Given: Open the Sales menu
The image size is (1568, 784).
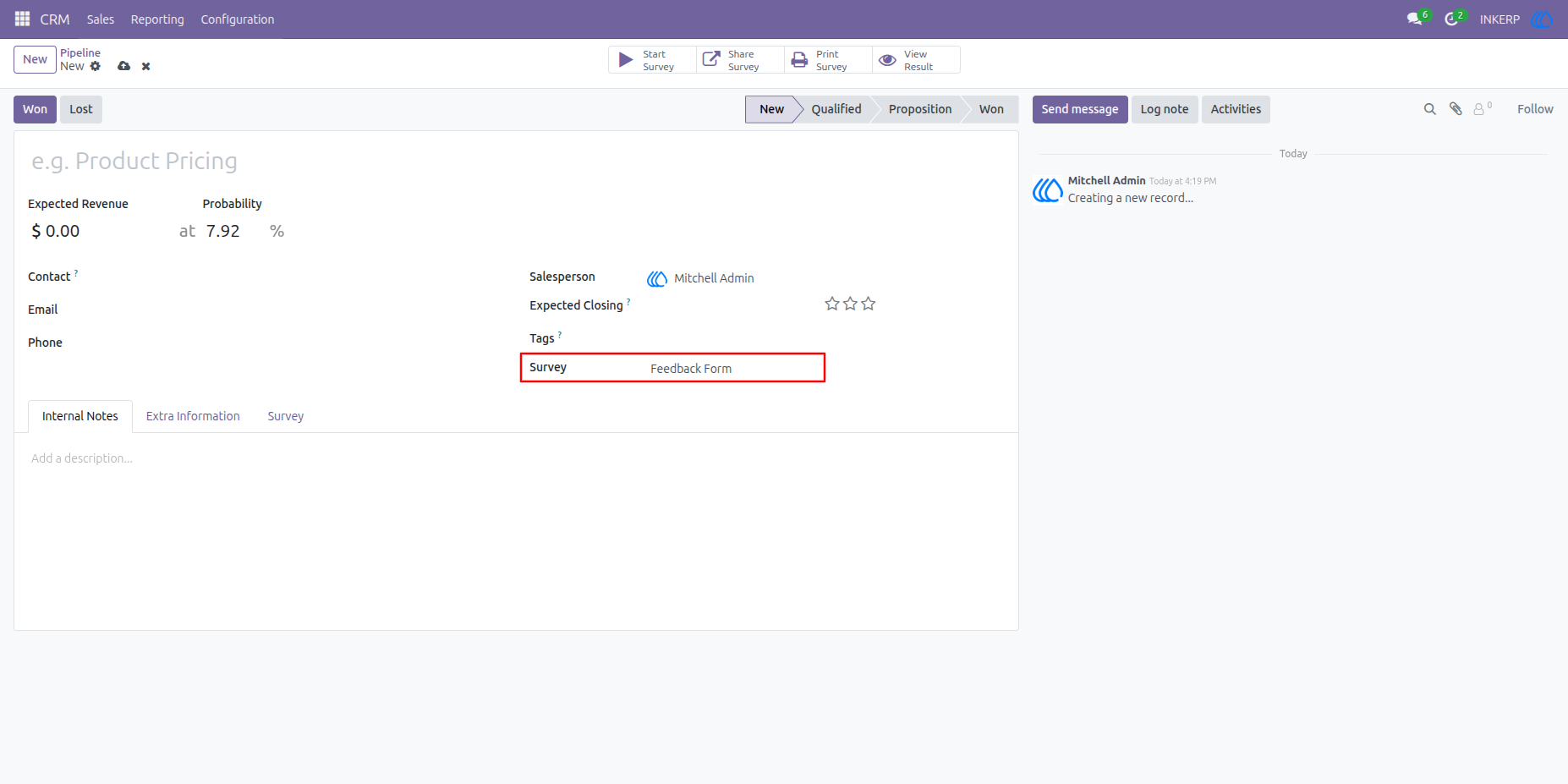Looking at the screenshot, I should (100, 19).
